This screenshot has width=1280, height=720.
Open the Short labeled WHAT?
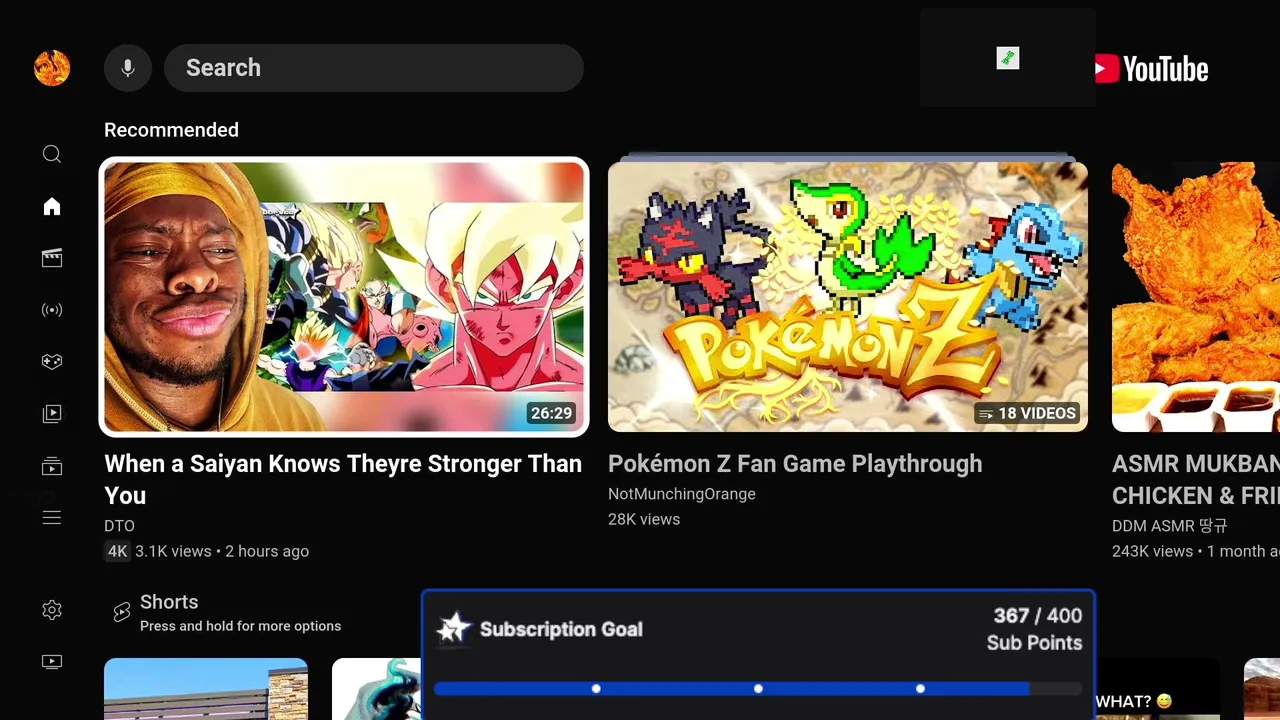click(1158, 689)
